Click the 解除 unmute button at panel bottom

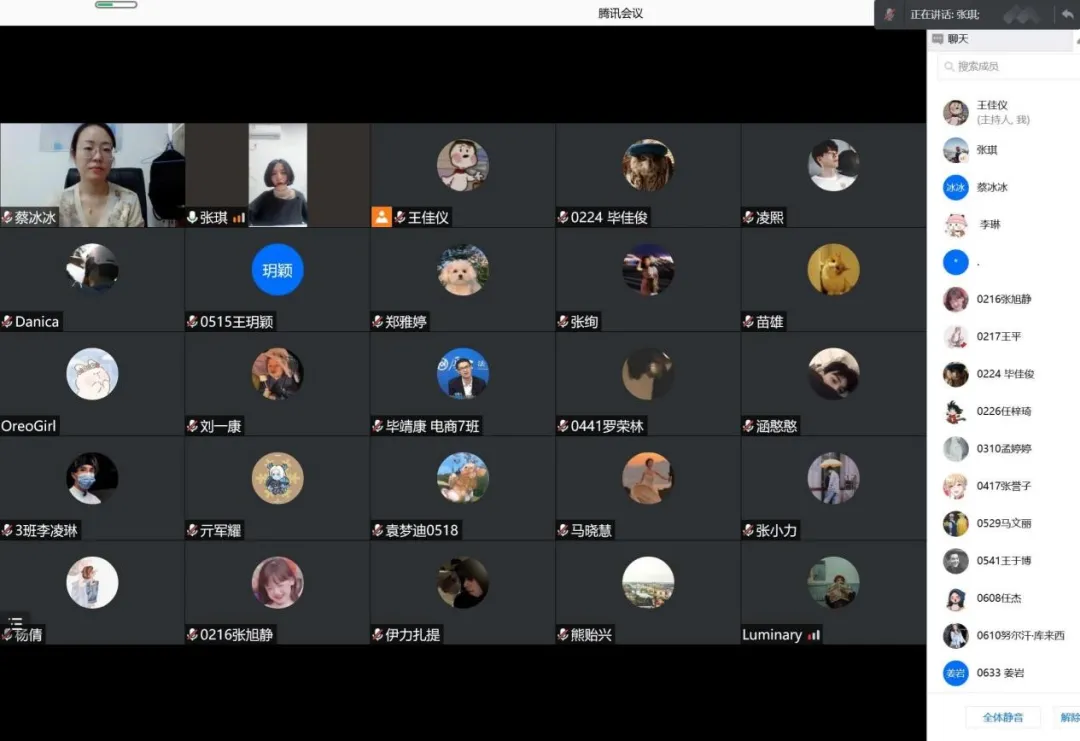pos(1069,717)
